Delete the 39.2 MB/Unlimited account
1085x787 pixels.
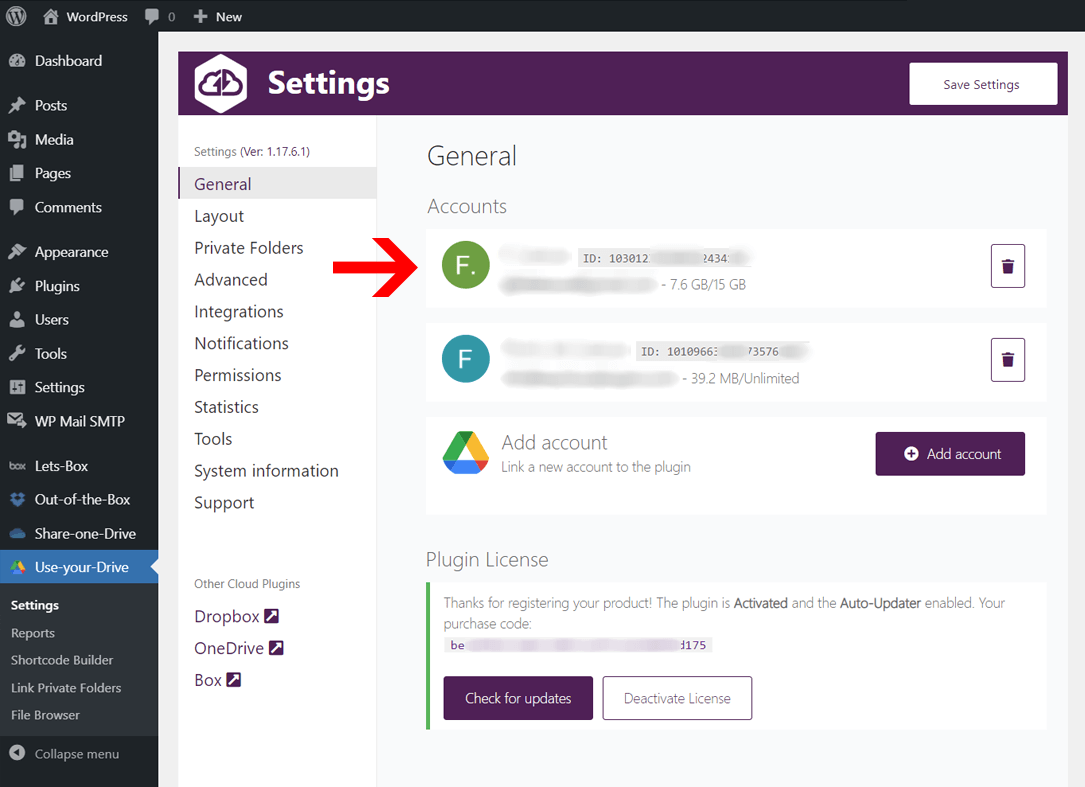pos(1008,360)
